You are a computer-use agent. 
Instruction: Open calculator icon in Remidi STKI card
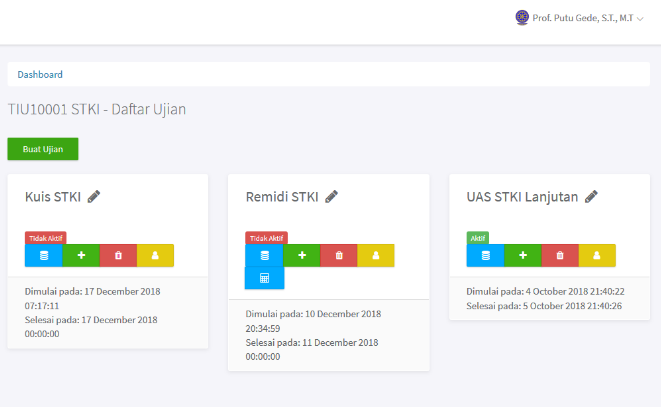[x=264, y=278]
